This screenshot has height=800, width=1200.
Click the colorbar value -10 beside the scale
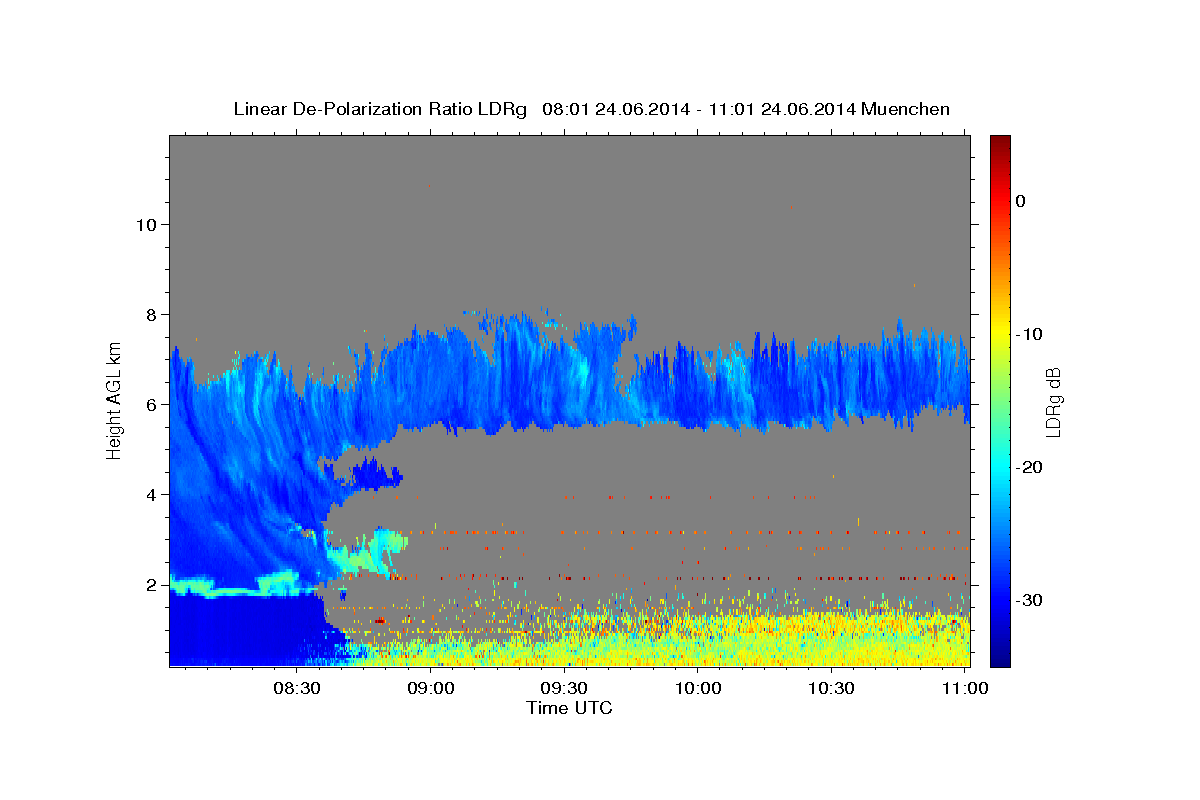pos(1030,334)
